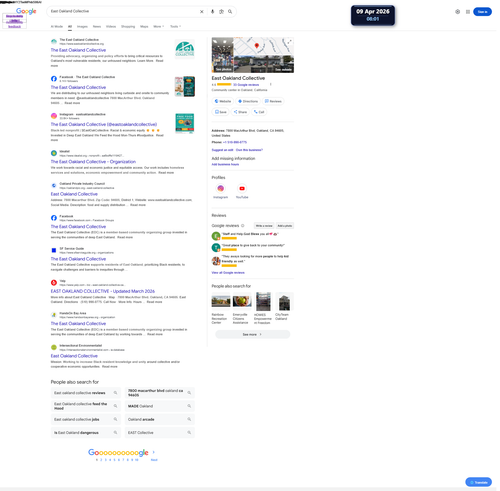Click View all Google reviews link

tap(228, 273)
